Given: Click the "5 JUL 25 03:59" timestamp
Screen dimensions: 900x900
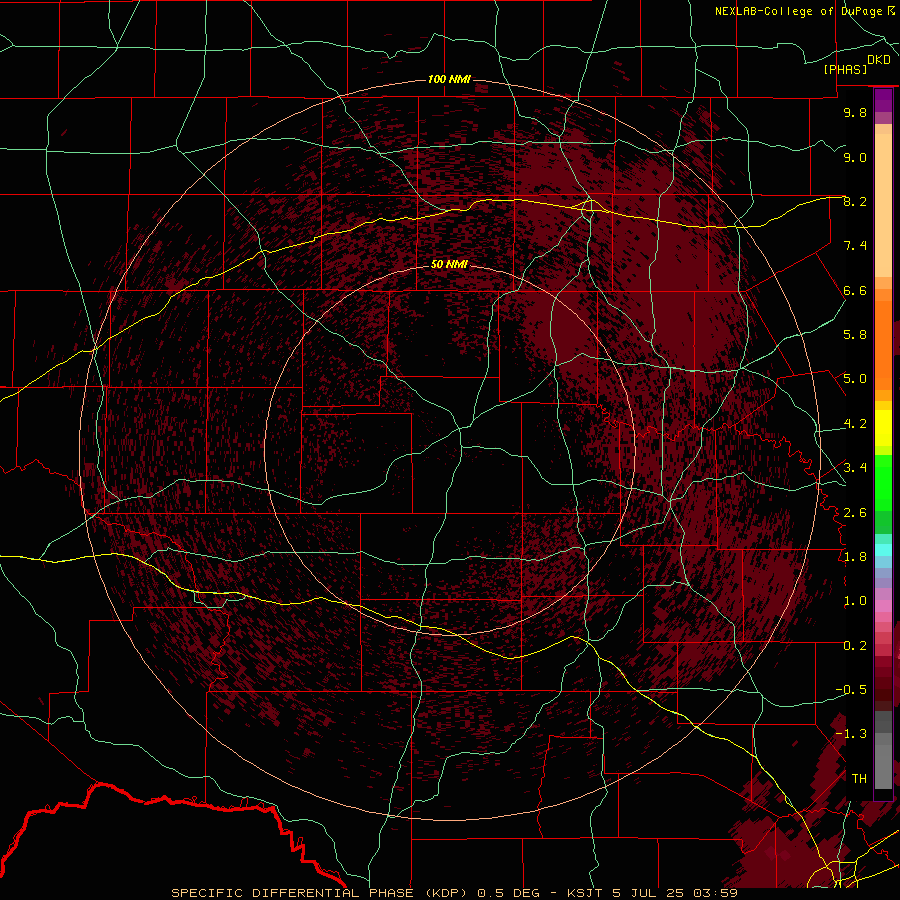Looking at the screenshot, I should tap(674, 893).
